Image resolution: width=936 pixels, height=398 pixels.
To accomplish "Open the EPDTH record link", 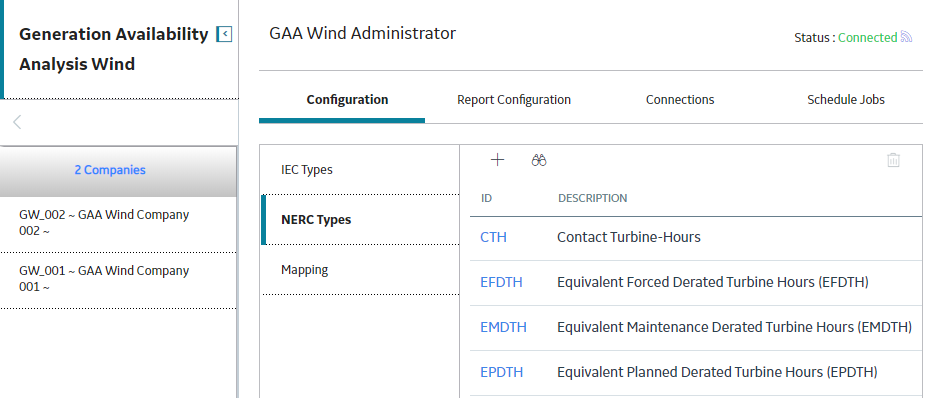I will [x=501, y=372].
